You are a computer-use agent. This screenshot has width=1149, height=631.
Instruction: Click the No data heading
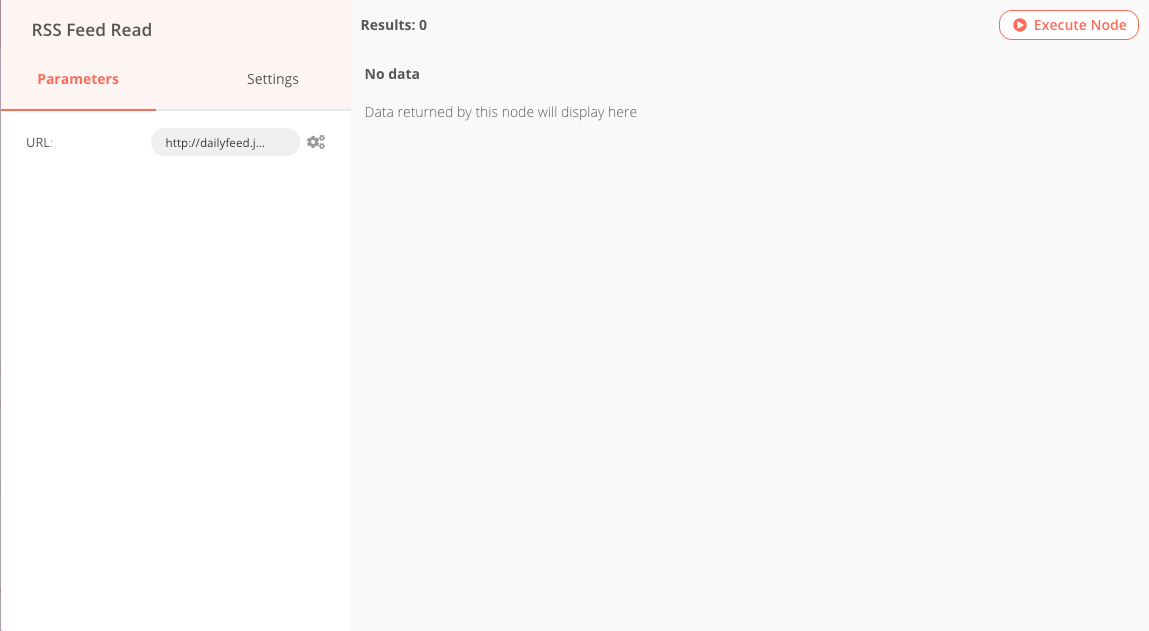click(x=392, y=74)
